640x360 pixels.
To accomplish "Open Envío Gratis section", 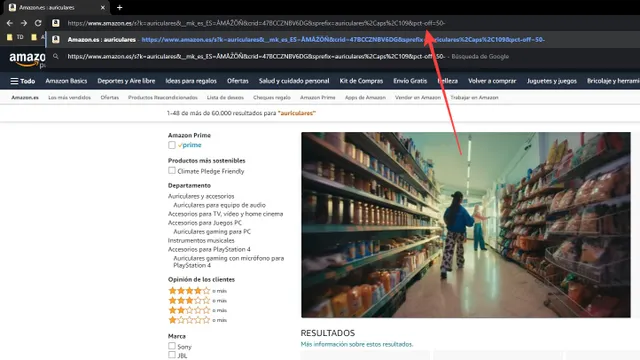I will click(410, 81).
